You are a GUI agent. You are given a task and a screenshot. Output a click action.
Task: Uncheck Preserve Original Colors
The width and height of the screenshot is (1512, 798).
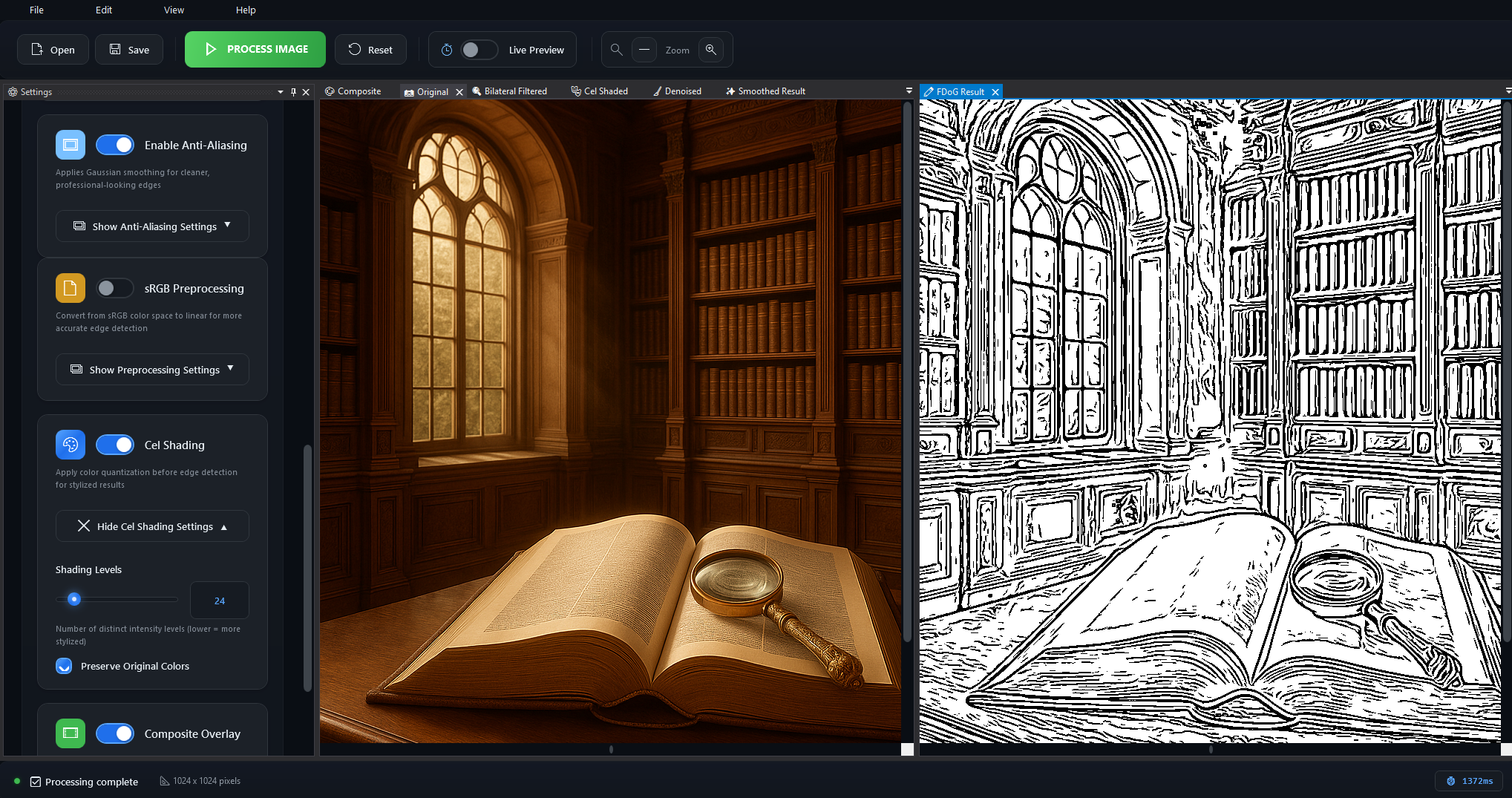pos(65,666)
